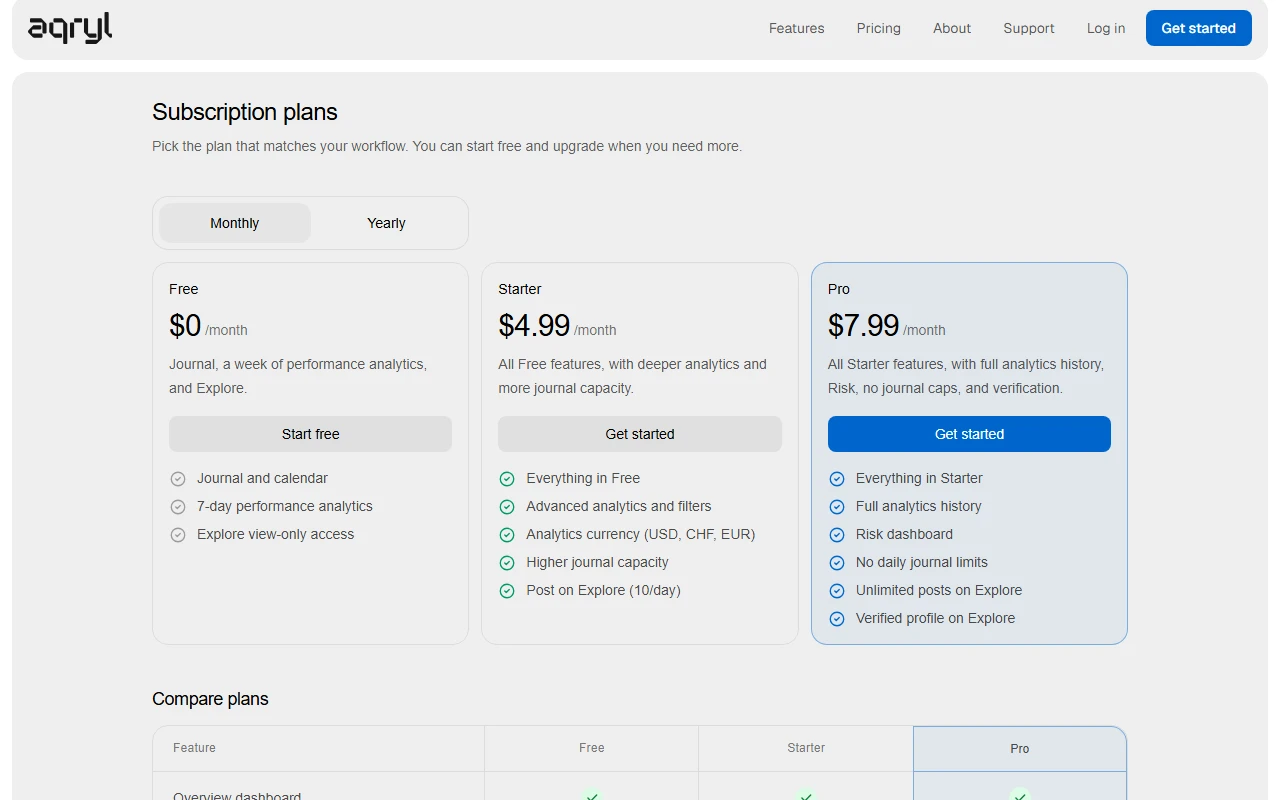The image size is (1280, 800).
Task: Click check icon beside No daily journal limits
Action: [x=837, y=563]
